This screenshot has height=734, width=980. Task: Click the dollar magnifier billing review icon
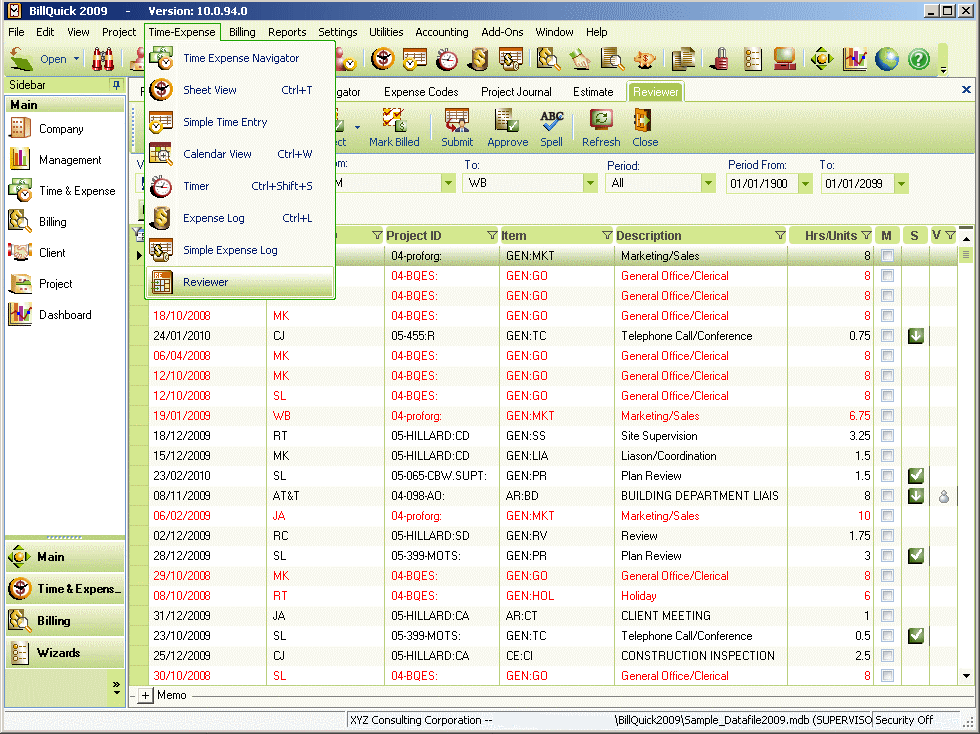(x=548, y=59)
